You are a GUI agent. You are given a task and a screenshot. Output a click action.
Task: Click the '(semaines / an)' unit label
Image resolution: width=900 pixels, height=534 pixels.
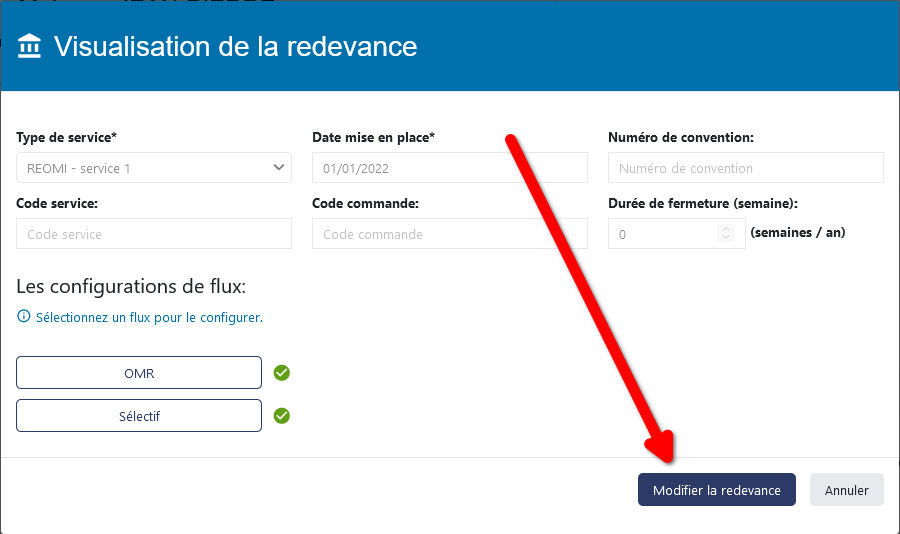tap(797, 233)
